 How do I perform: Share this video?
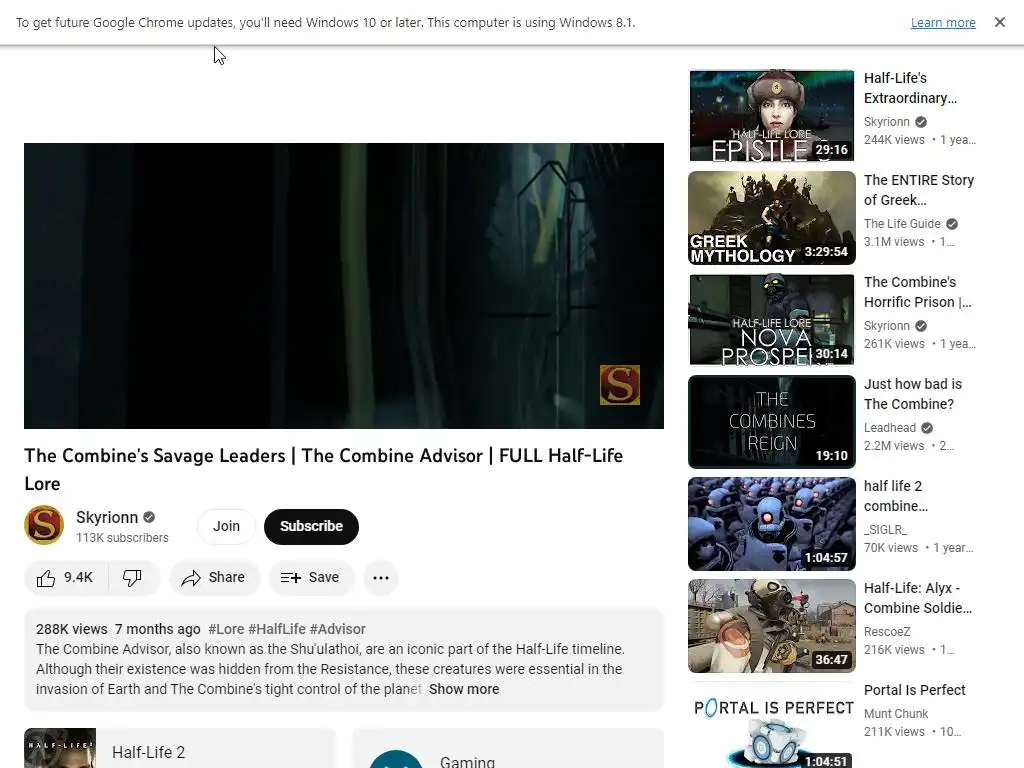click(214, 578)
